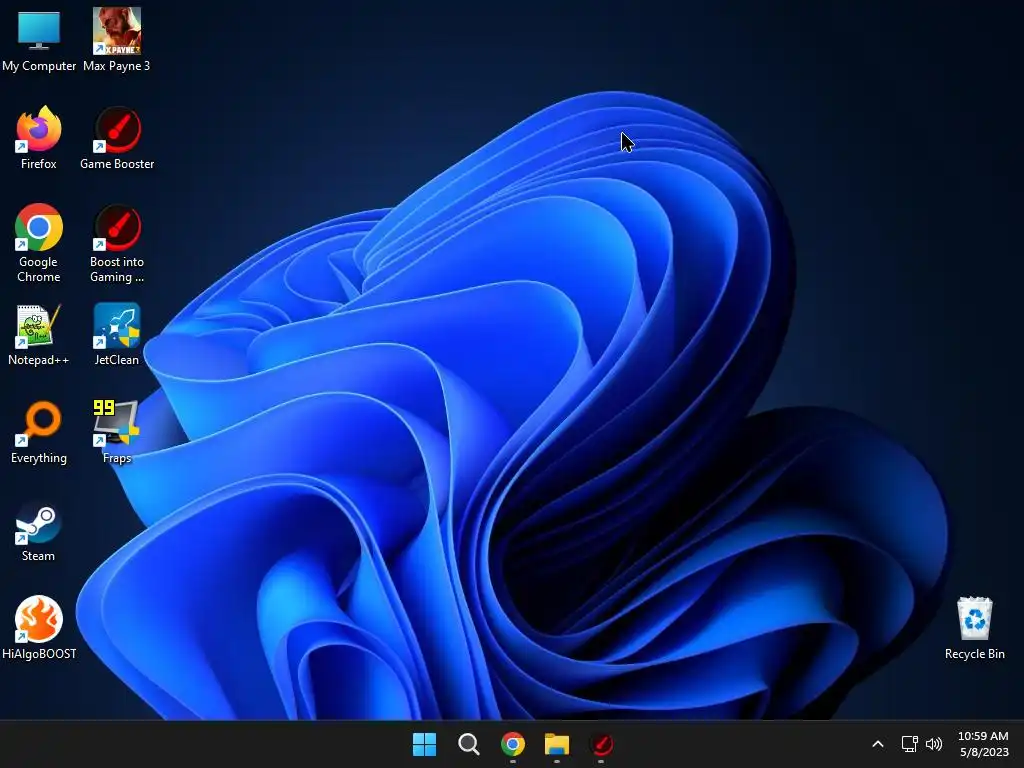Viewport: 1024px width, 768px height.
Task: Select the Steam desktop shortcut
Action: pyautogui.click(x=39, y=530)
